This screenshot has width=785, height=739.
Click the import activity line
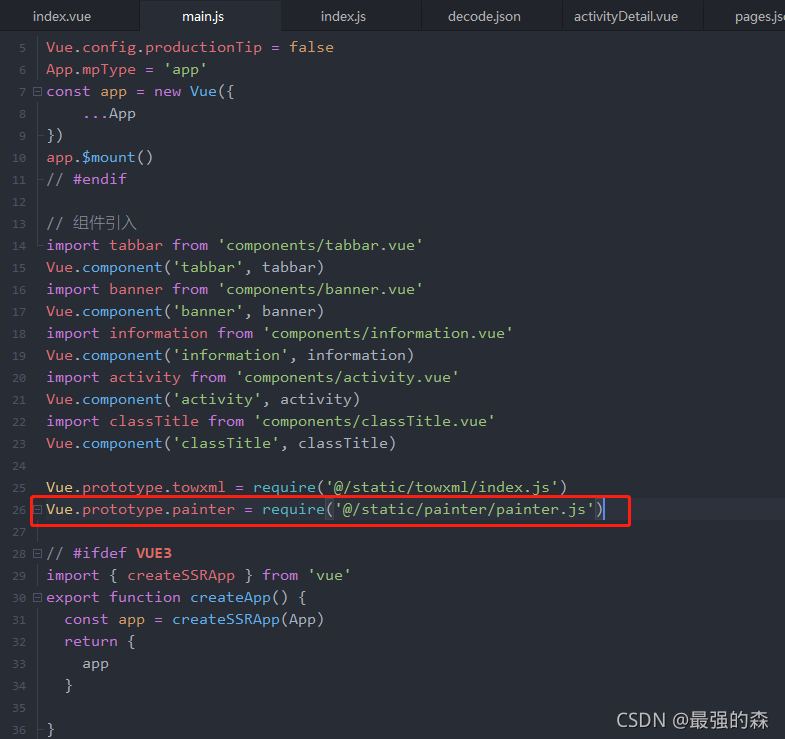click(252, 378)
